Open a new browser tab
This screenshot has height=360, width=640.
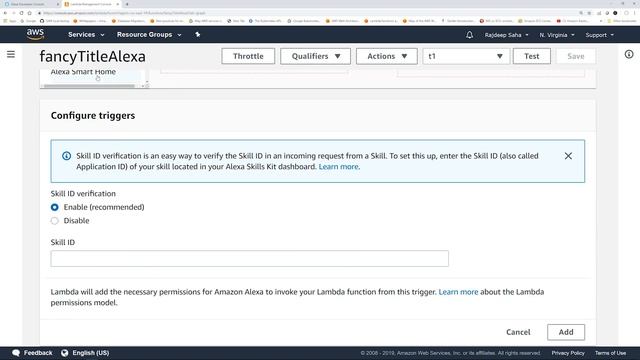click(127, 4)
